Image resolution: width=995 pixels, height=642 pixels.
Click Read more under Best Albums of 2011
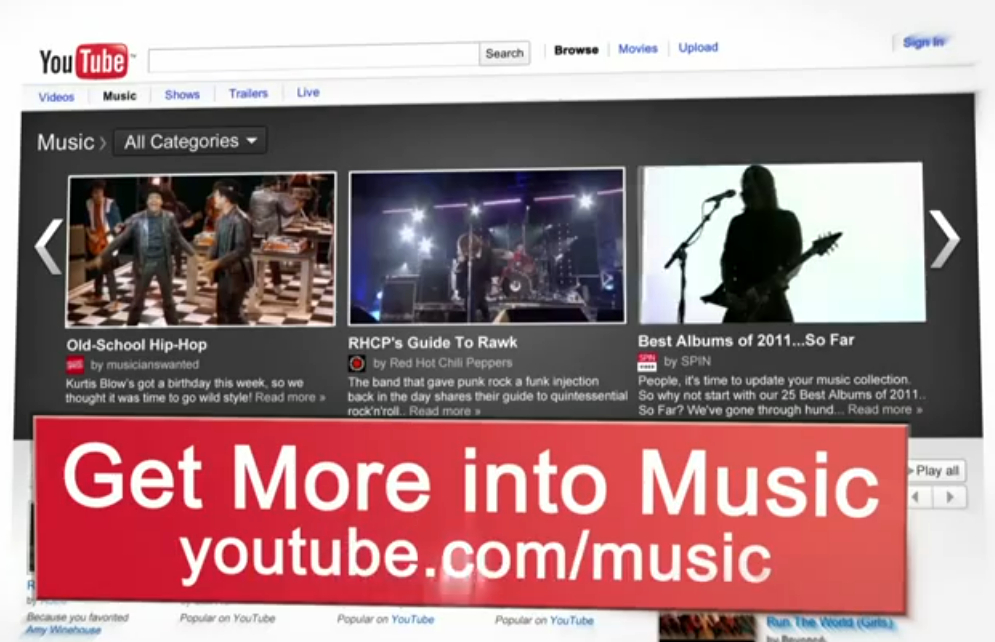[885, 410]
